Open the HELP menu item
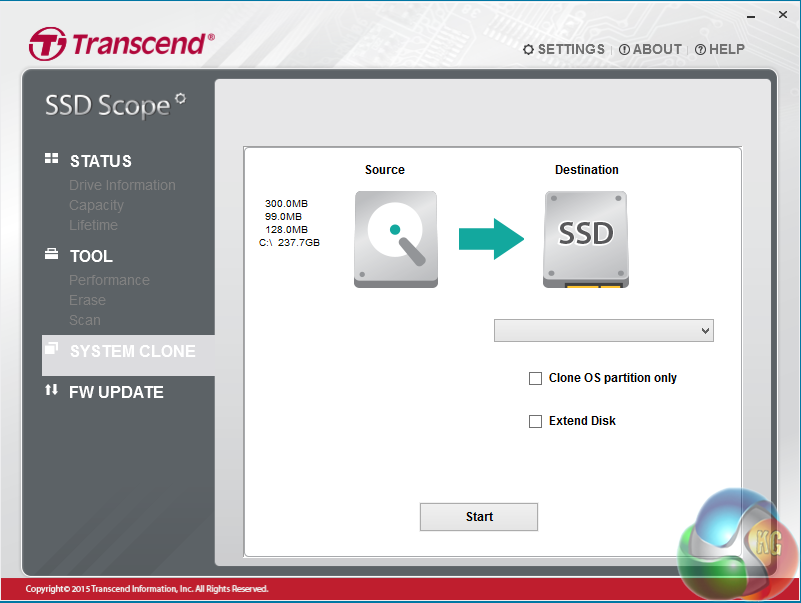This screenshot has width=801, height=603. (x=719, y=49)
